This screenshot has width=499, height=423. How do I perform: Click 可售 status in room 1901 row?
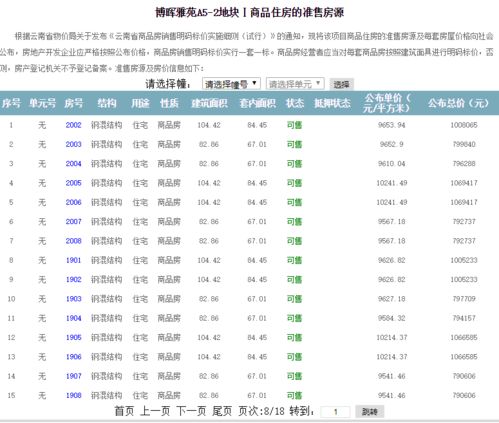click(294, 260)
